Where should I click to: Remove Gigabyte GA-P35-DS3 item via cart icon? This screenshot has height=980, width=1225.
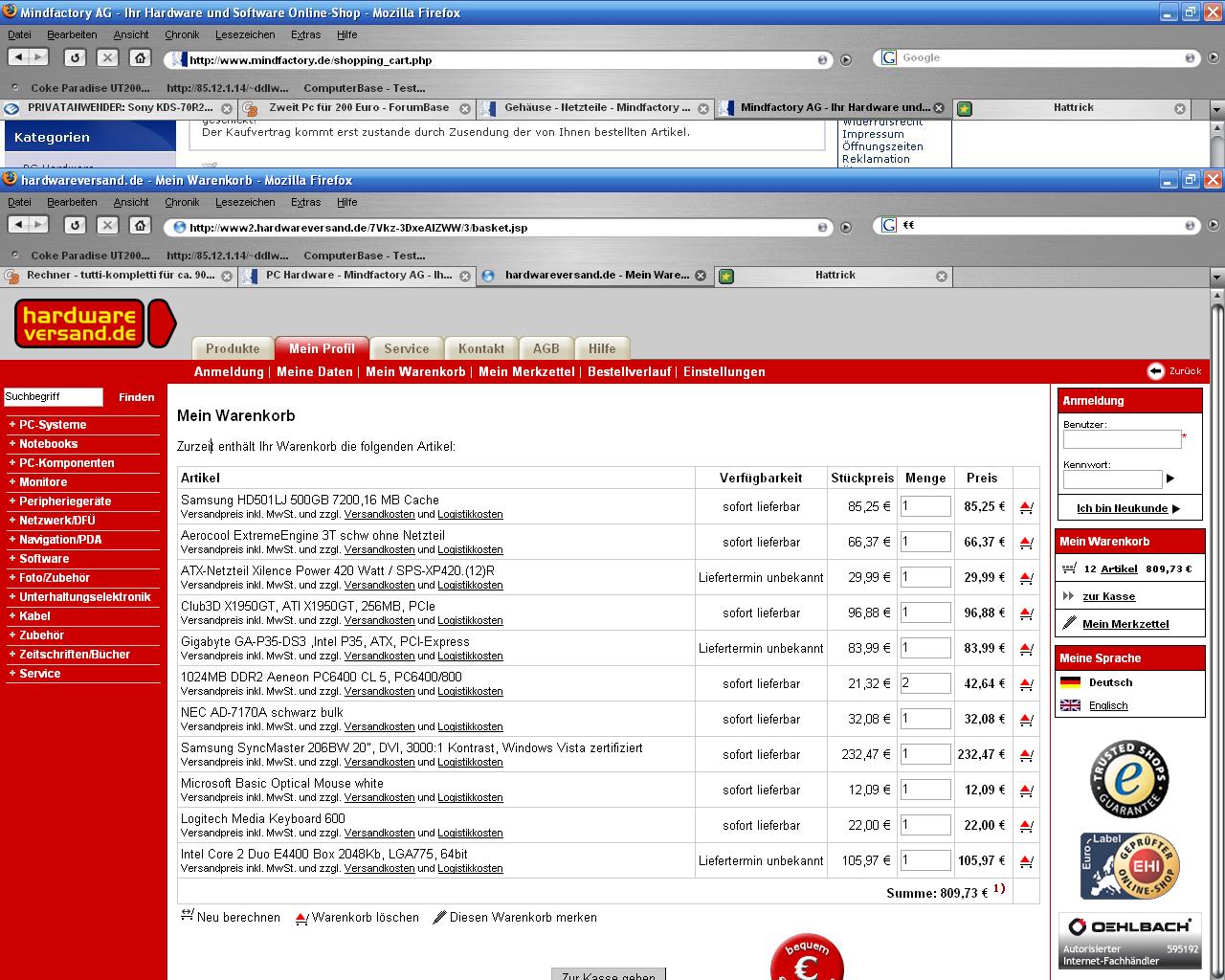click(x=1026, y=649)
